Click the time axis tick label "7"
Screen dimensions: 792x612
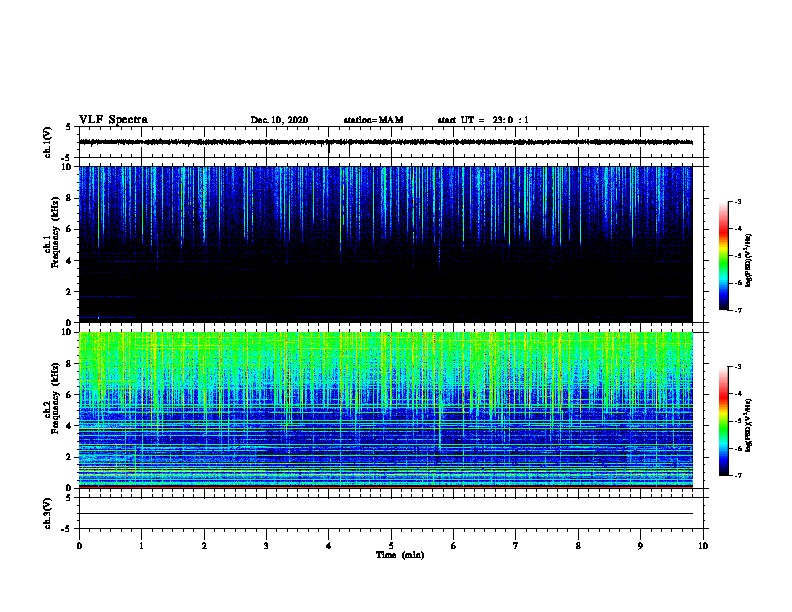click(516, 546)
